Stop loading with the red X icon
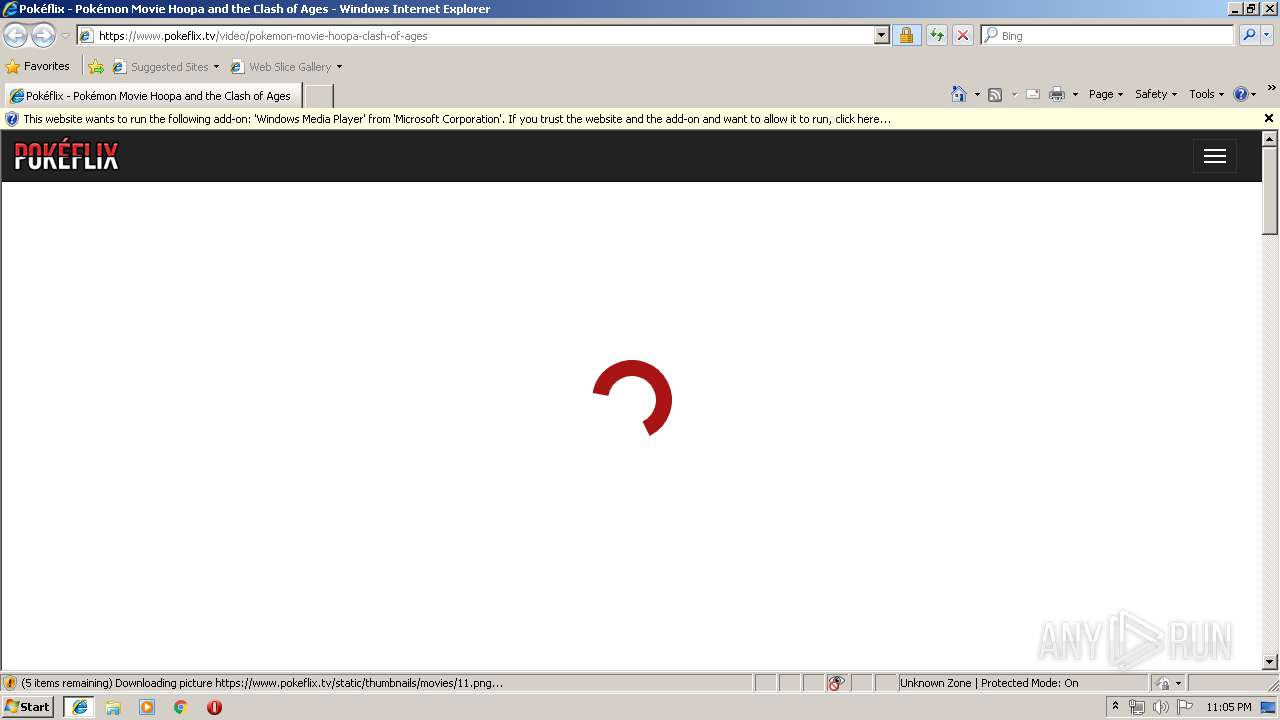The width and height of the screenshot is (1280, 720). [x=962, y=36]
